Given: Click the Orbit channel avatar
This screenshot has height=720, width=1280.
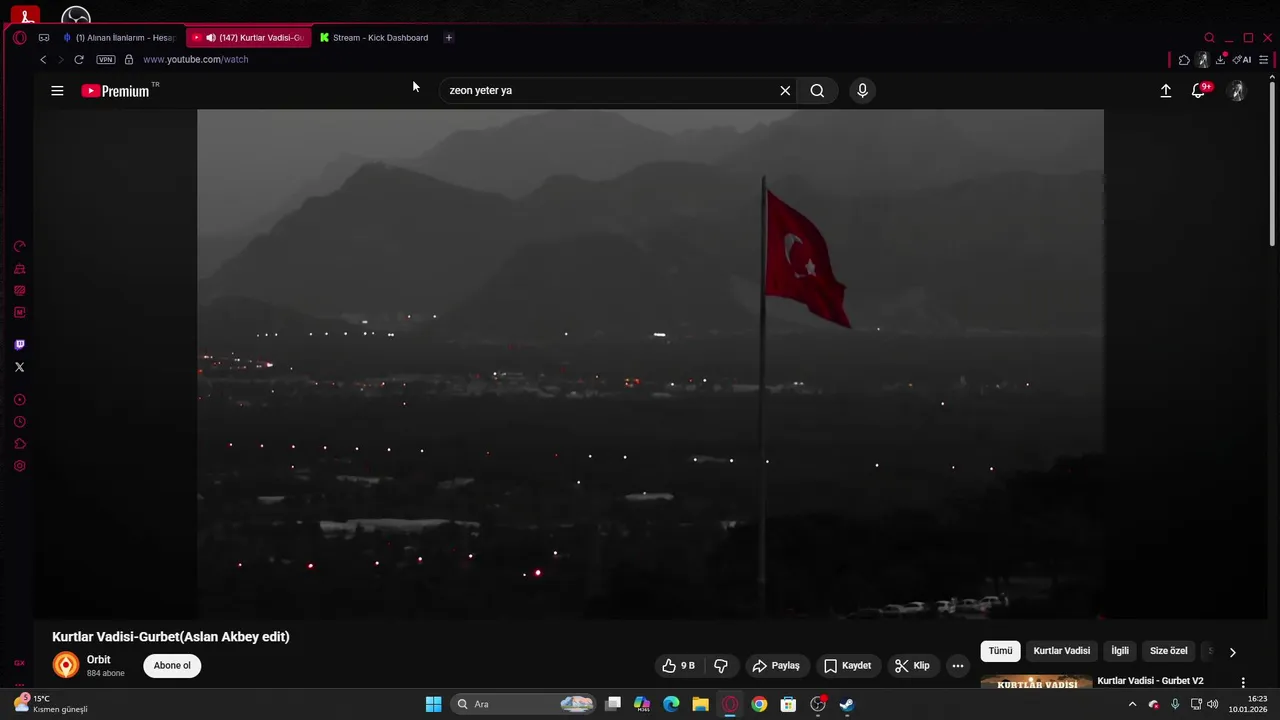Looking at the screenshot, I should 66,666.
